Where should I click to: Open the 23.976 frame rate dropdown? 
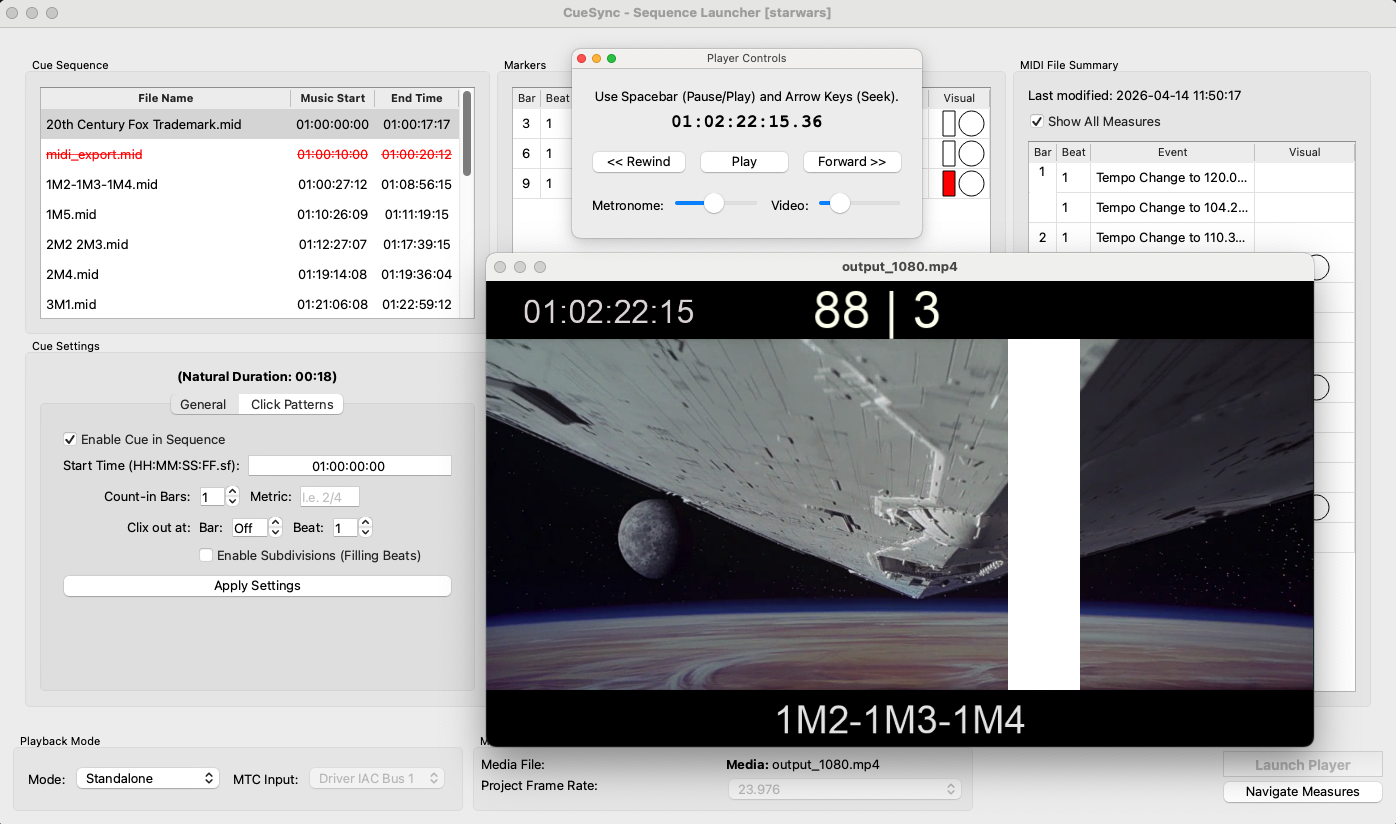(844, 789)
